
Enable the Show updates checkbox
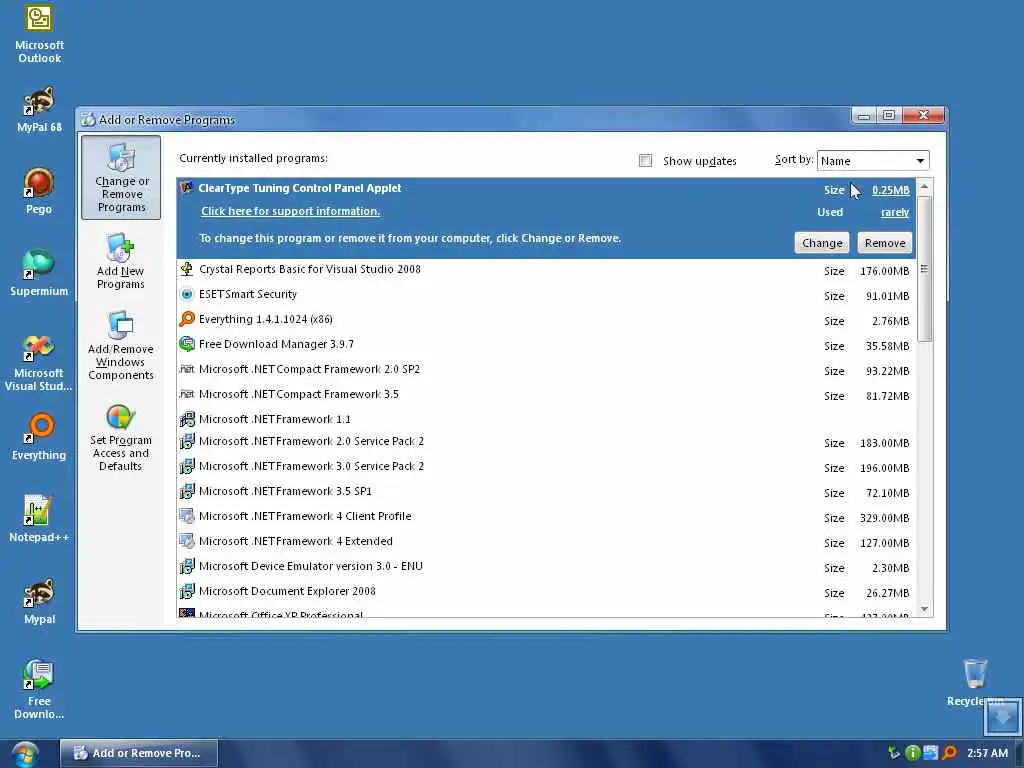tap(645, 161)
